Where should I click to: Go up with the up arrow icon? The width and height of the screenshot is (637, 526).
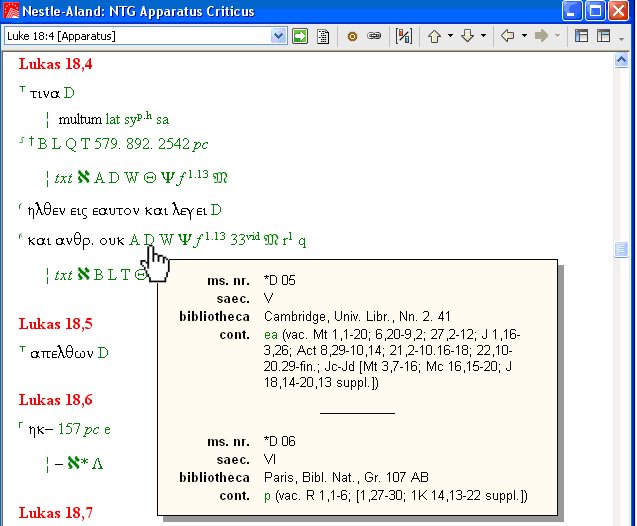coord(435,36)
